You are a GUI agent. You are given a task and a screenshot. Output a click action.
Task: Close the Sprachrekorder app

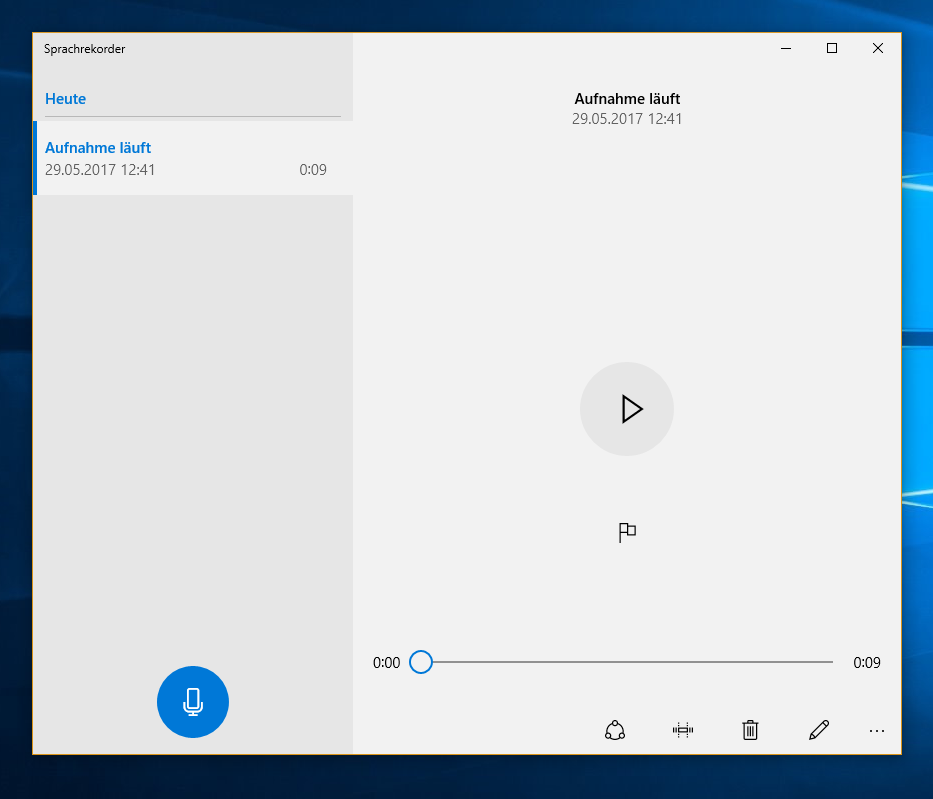tap(878, 48)
